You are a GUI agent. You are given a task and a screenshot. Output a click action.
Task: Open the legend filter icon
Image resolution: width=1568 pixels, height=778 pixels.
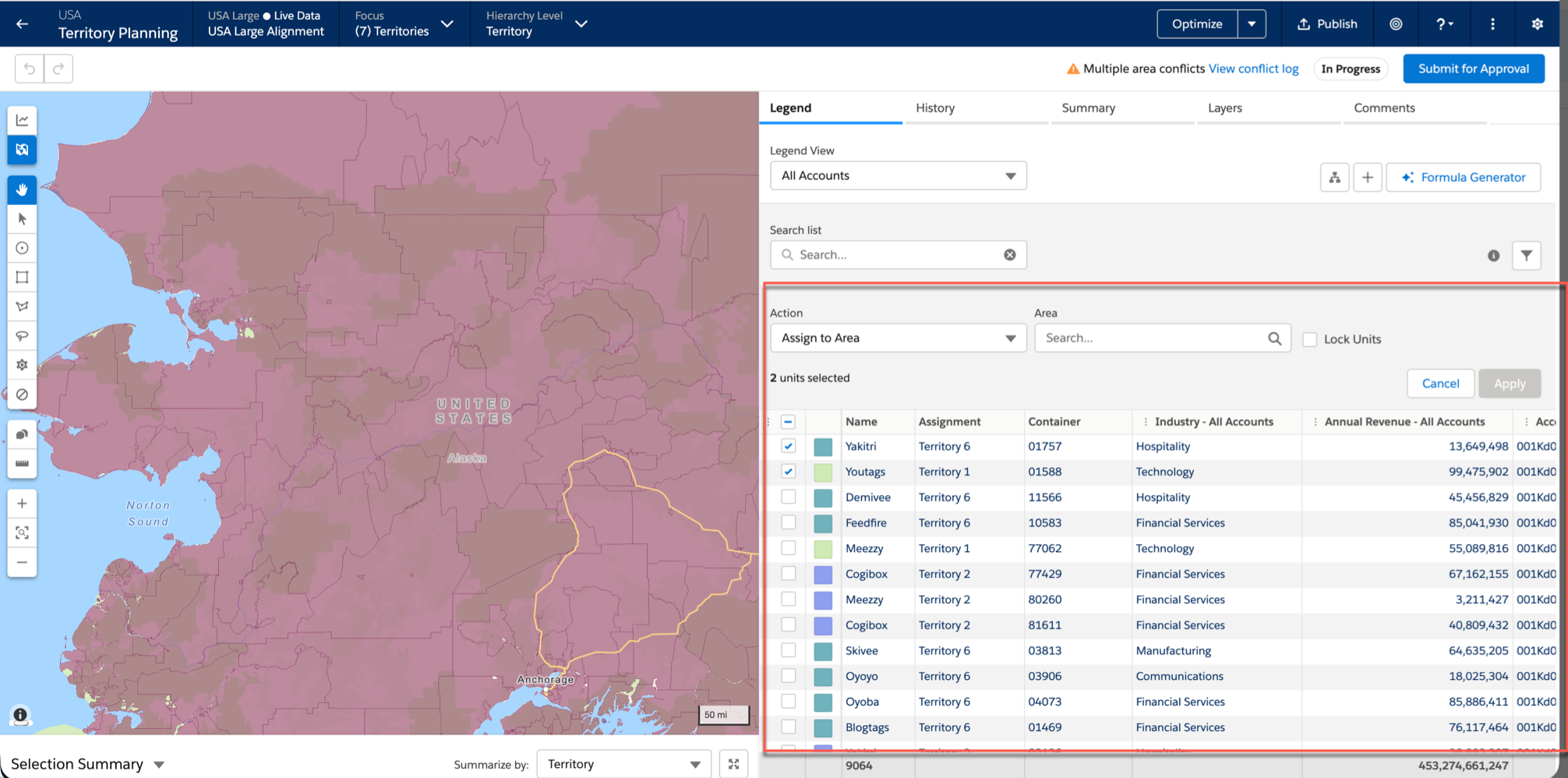1526,255
